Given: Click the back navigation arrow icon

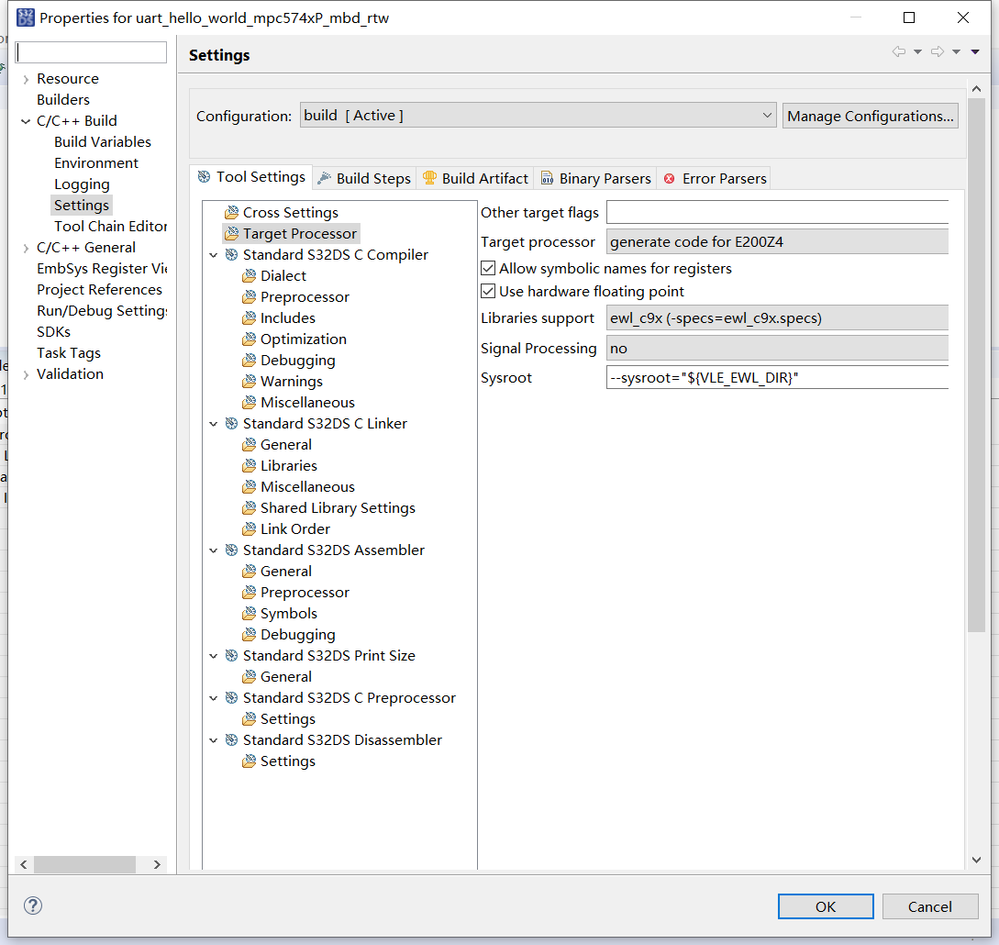Looking at the screenshot, I should (x=898, y=52).
